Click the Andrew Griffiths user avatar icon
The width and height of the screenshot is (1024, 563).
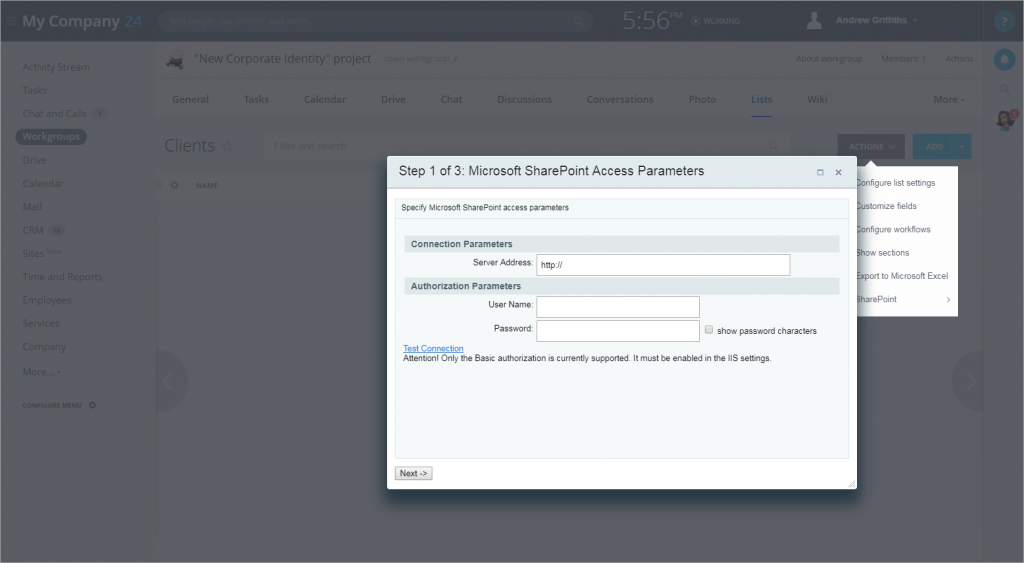coord(814,20)
